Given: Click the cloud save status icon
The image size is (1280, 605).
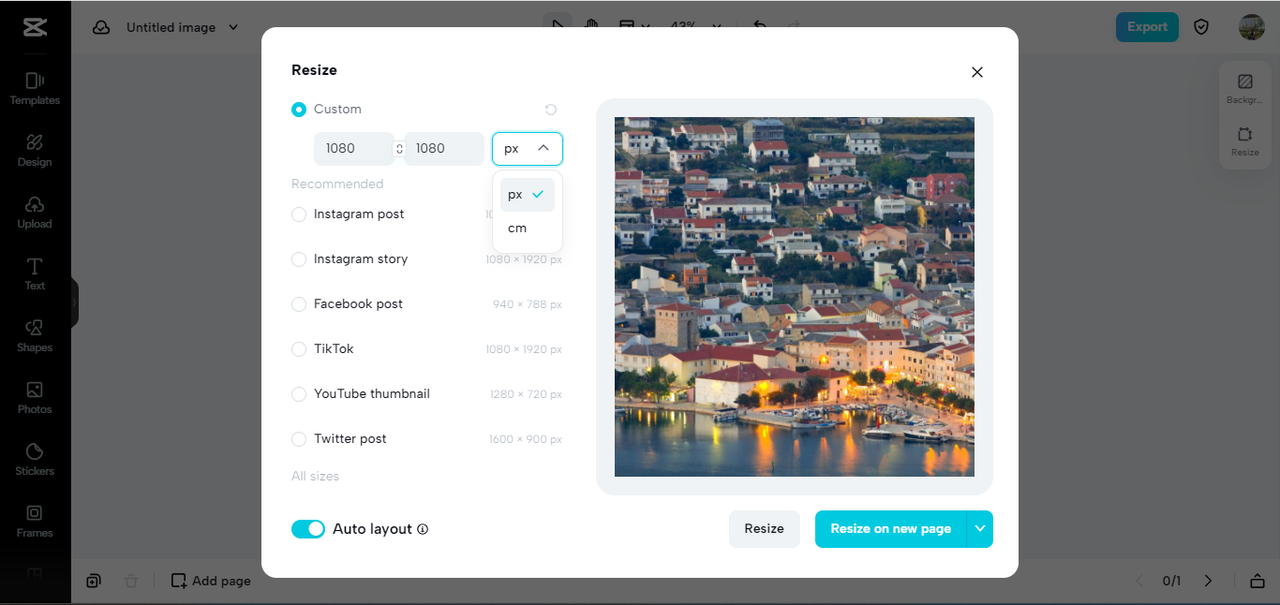Looking at the screenshot, I should [x=101, y=27].
